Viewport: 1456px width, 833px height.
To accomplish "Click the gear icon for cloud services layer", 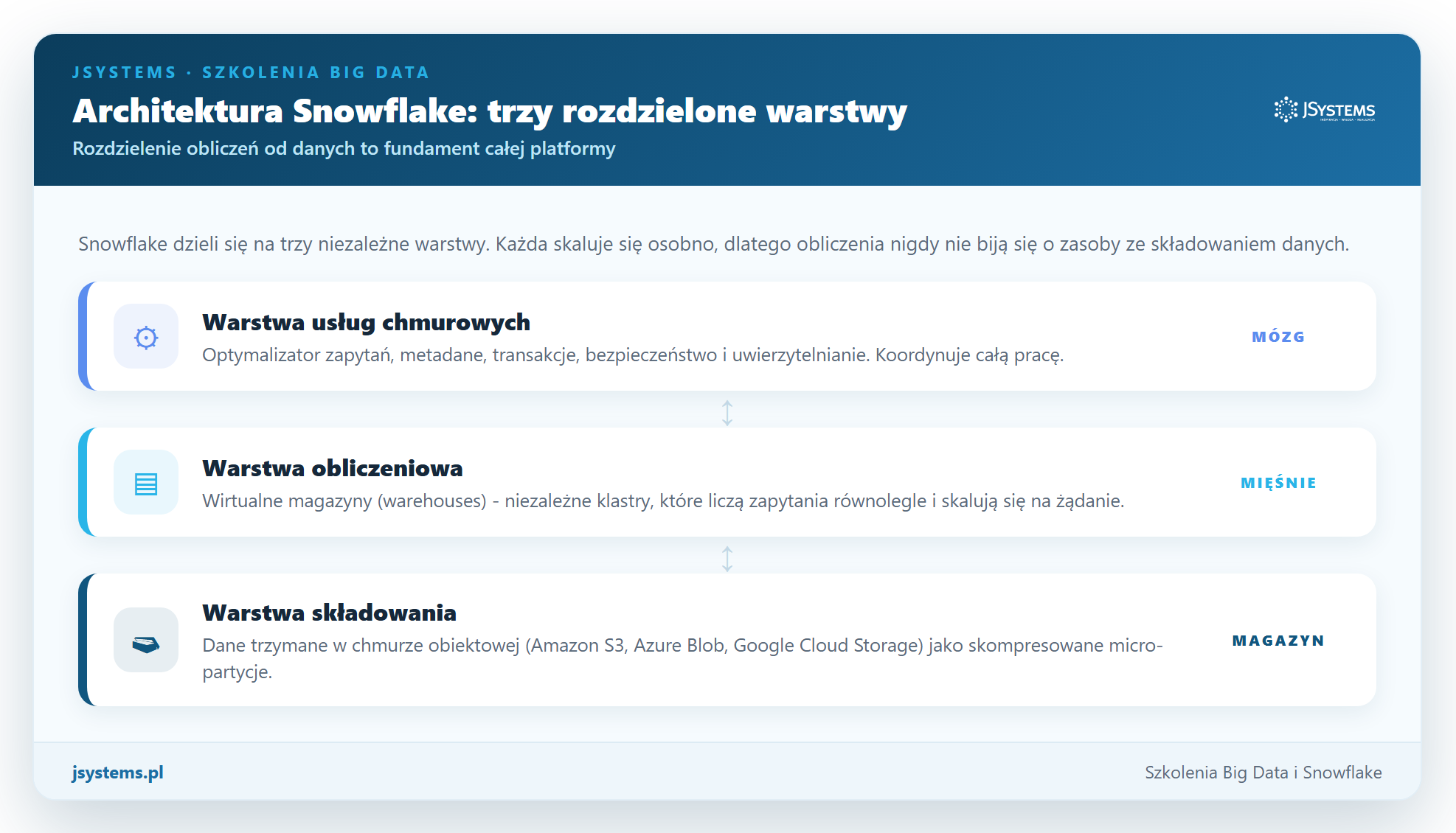I will [x=146, y=337].
